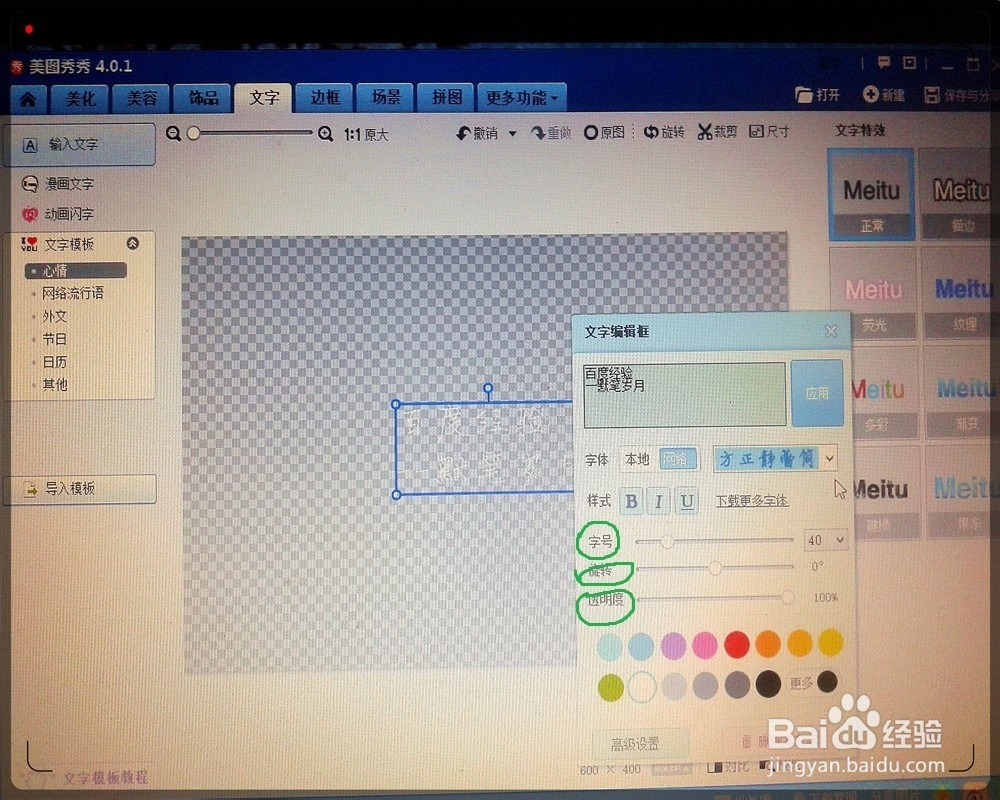
Task: Close the 文字编辑框 dialog
Action: click(x=830, y=331)
